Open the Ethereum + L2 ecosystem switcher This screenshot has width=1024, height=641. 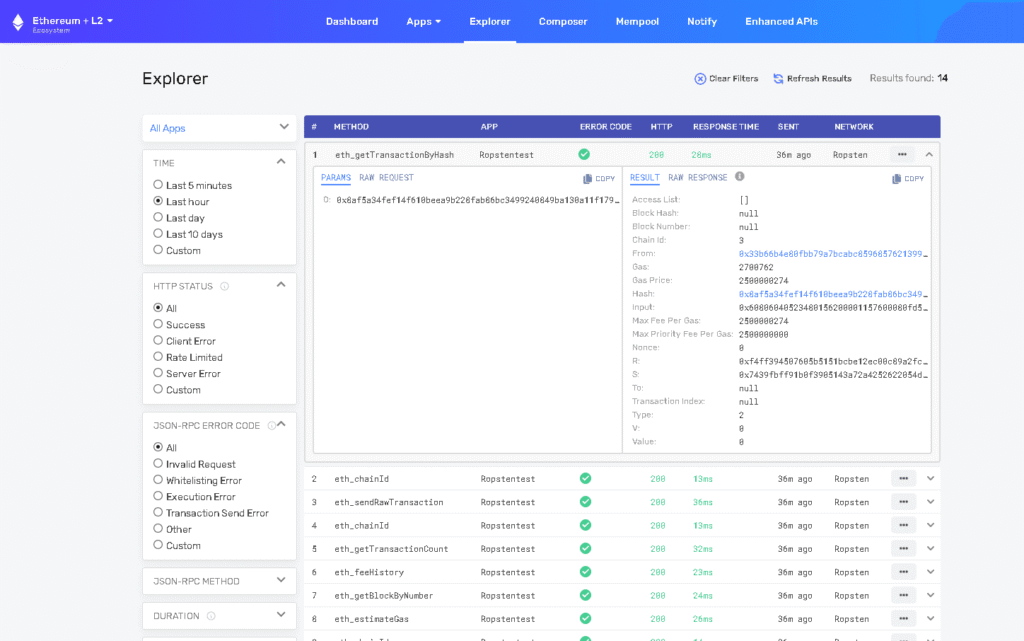(73, 21)
